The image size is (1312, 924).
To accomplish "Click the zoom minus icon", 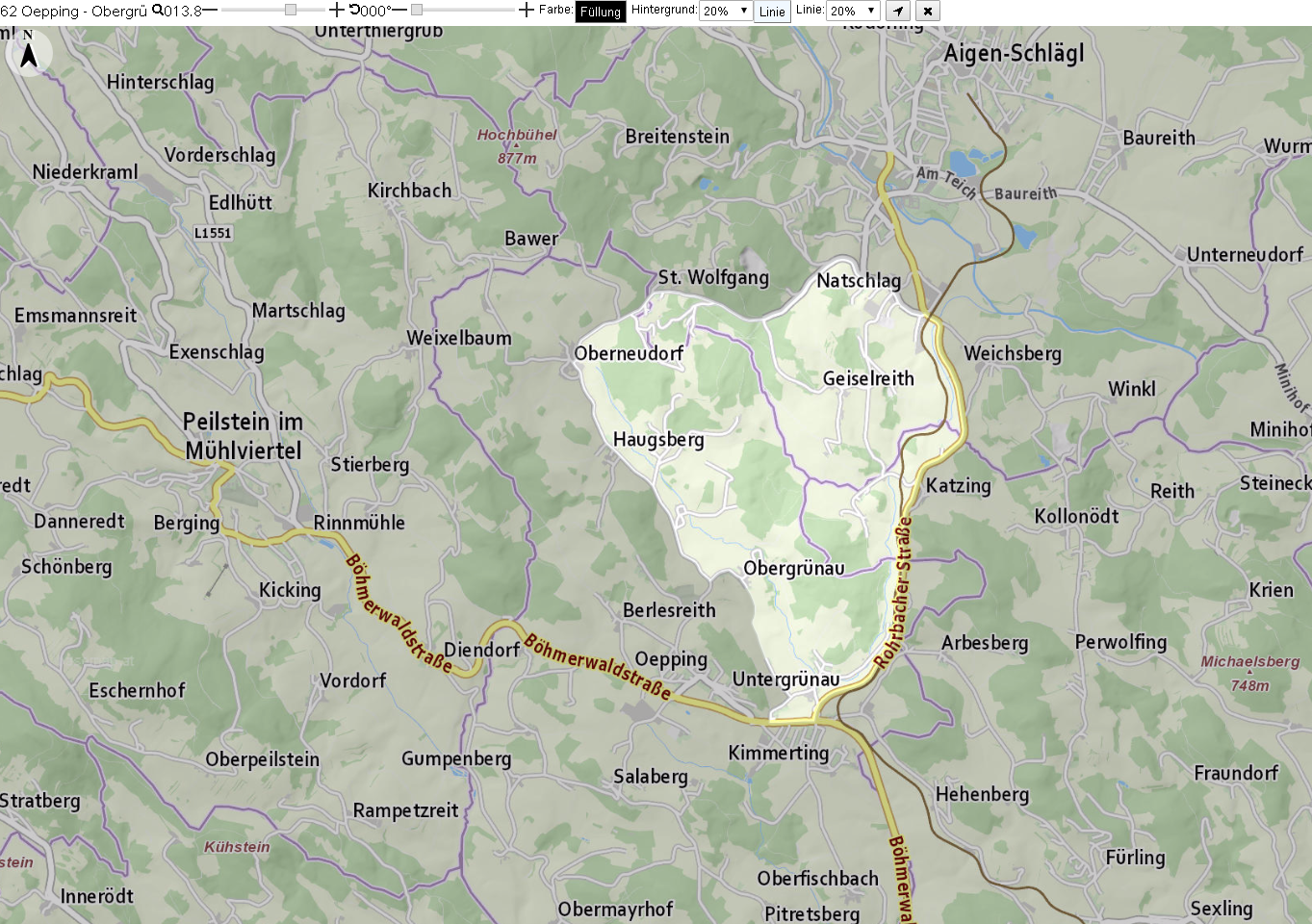I will point(211,10).
